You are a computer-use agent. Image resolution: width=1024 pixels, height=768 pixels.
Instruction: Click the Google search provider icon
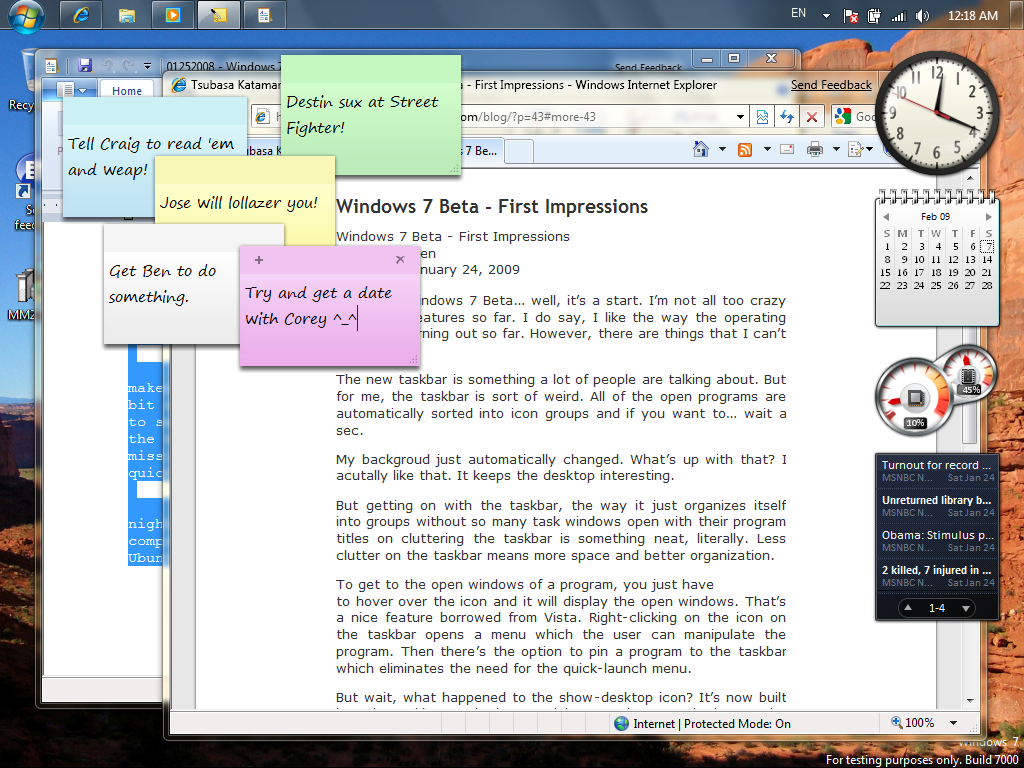(x=842, y=116)
